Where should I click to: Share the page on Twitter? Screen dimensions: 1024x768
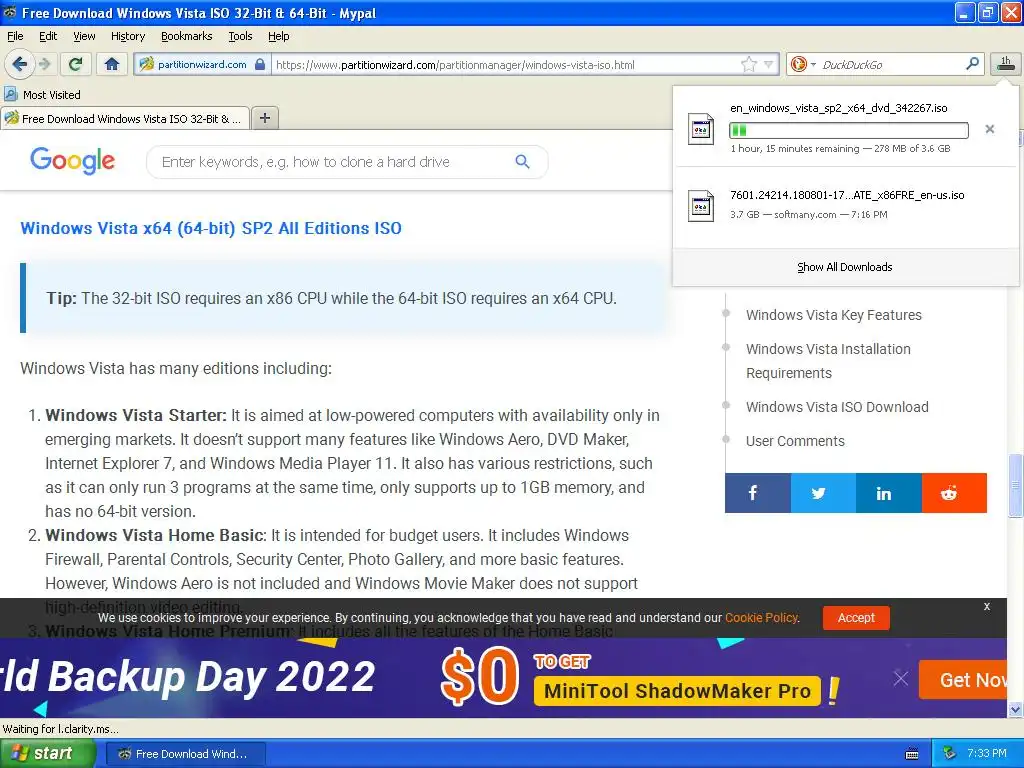coord(824,493)
